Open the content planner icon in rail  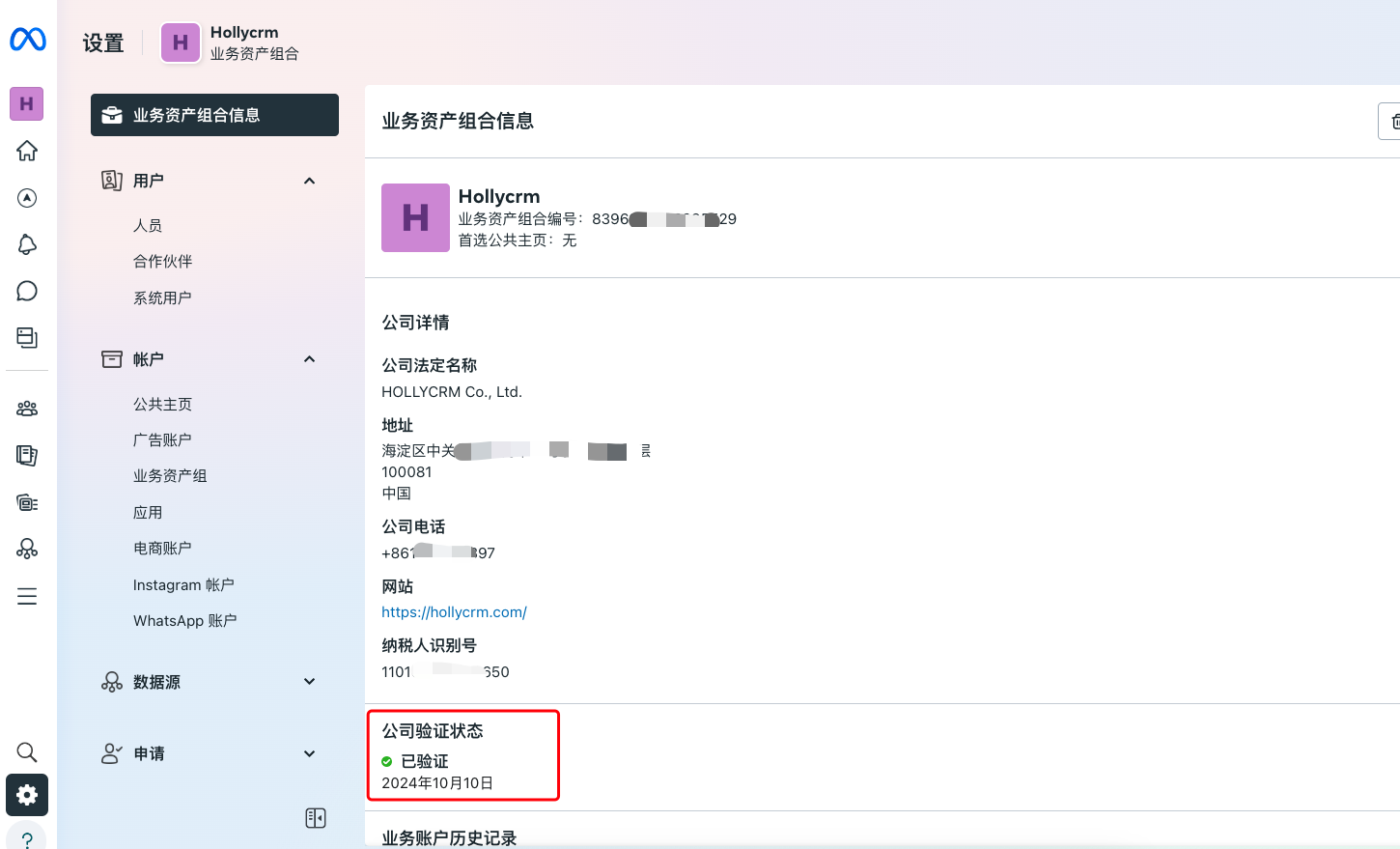click(x=27, y=338)
